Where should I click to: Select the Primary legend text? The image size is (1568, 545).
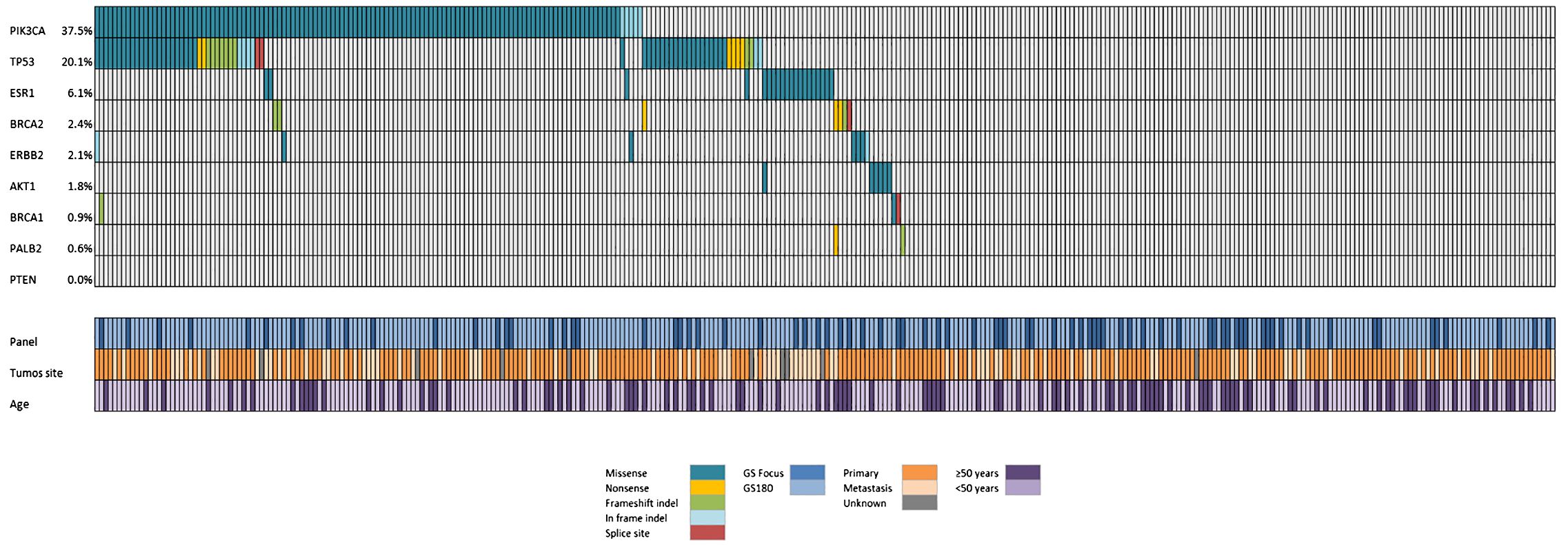coord(861,473)
